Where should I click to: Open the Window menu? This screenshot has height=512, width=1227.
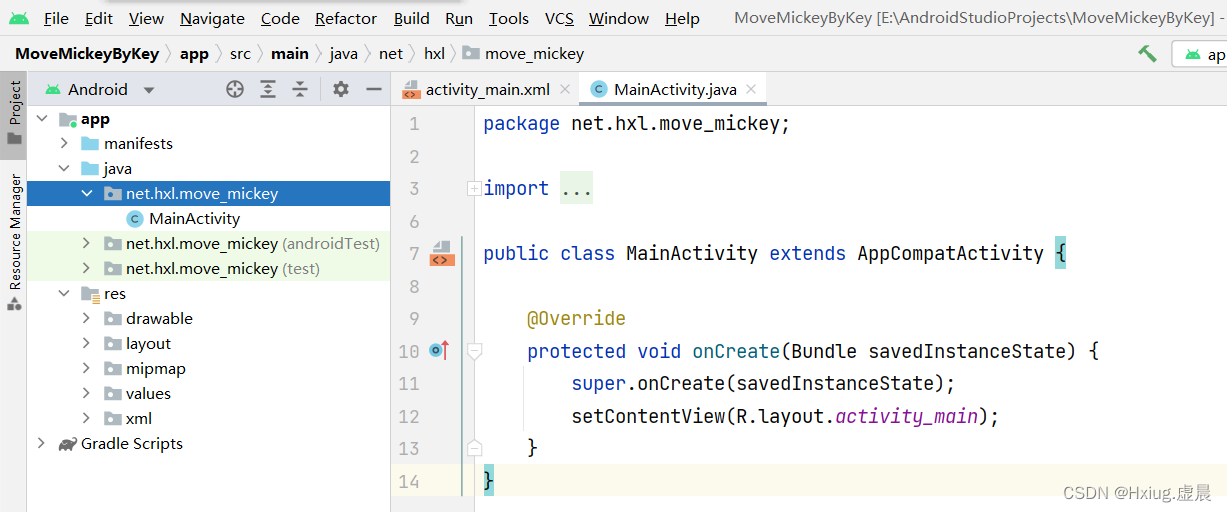(x=618, y=18)
